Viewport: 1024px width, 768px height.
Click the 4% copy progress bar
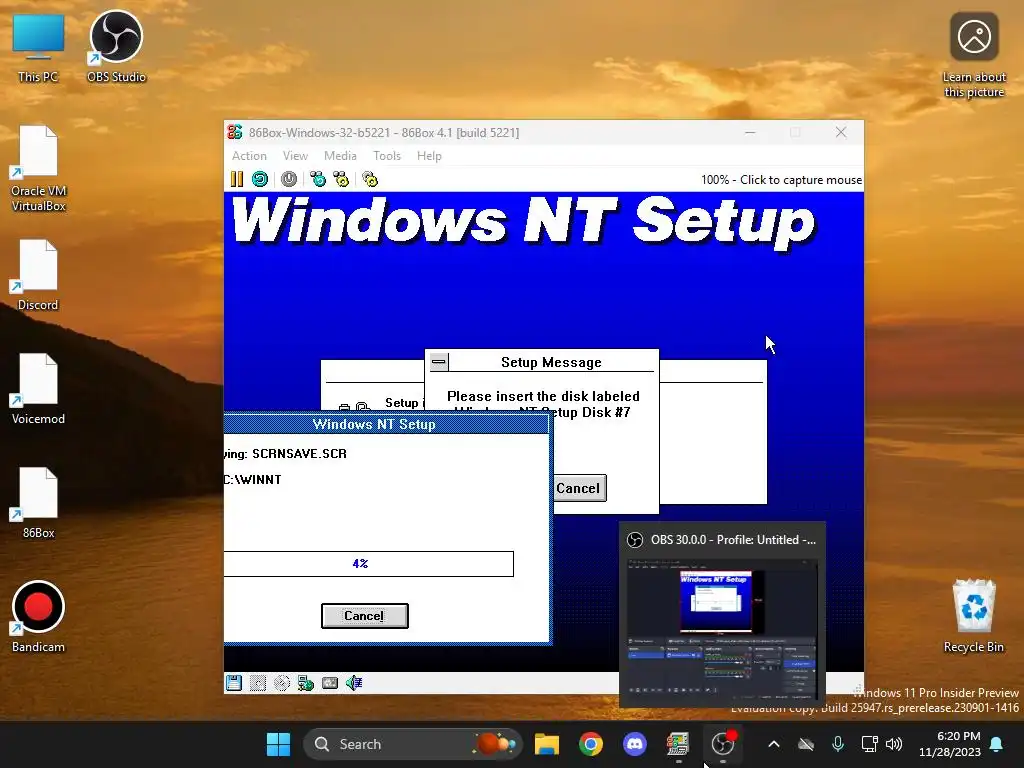point(368,564)
